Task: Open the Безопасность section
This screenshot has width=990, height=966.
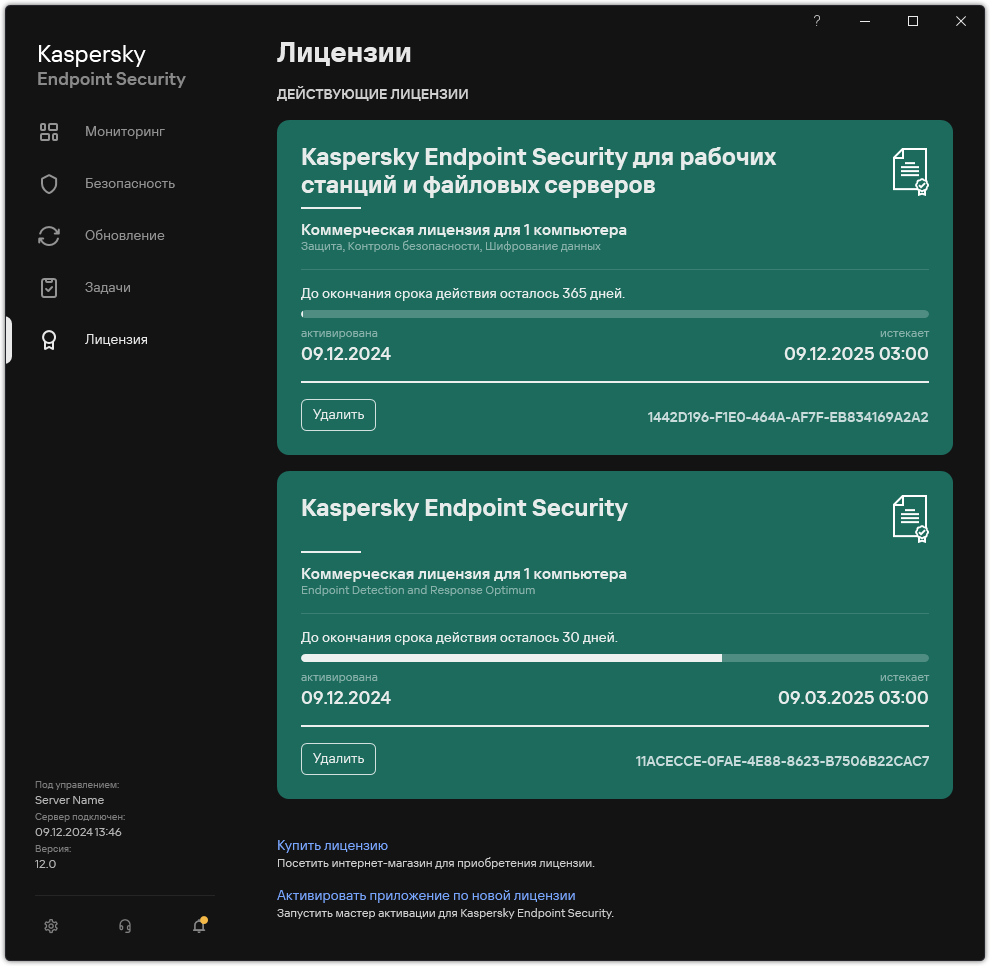Action: point(129,183)
